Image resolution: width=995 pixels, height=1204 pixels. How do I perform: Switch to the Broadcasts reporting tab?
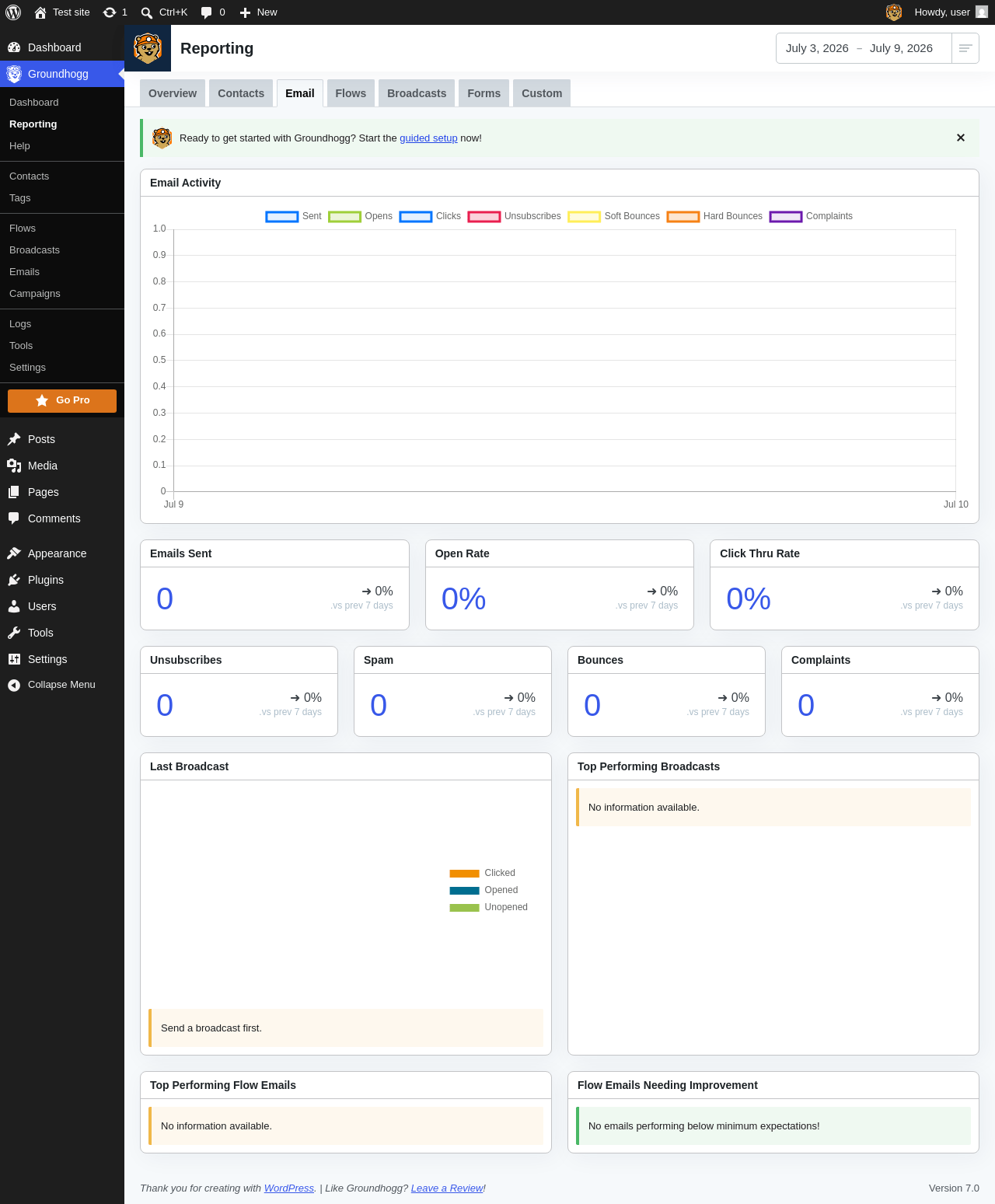click(417, 93)
